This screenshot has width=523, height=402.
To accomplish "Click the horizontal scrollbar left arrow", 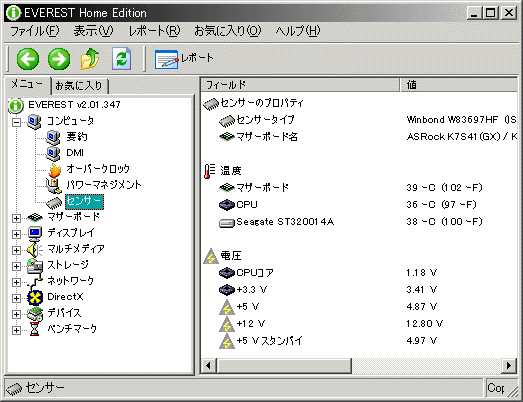I will coord(208,365).
